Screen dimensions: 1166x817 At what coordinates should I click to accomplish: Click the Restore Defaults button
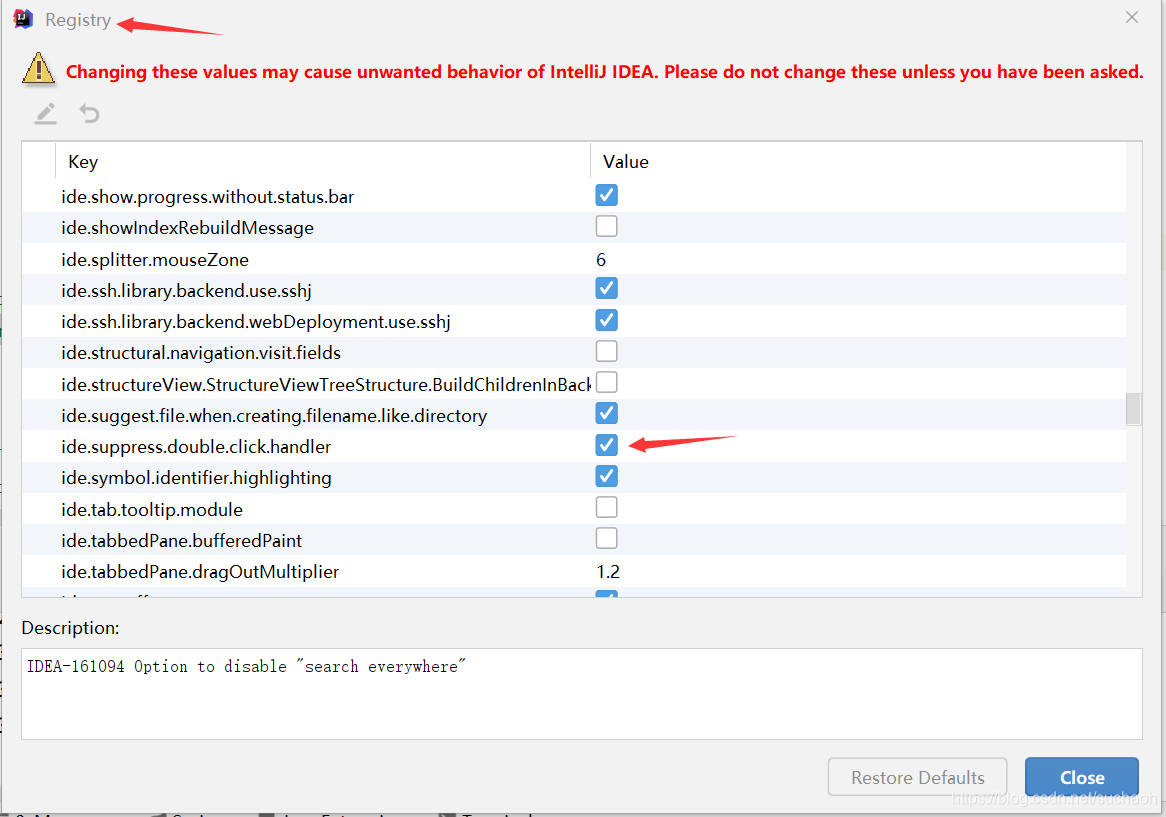point(917,777)
